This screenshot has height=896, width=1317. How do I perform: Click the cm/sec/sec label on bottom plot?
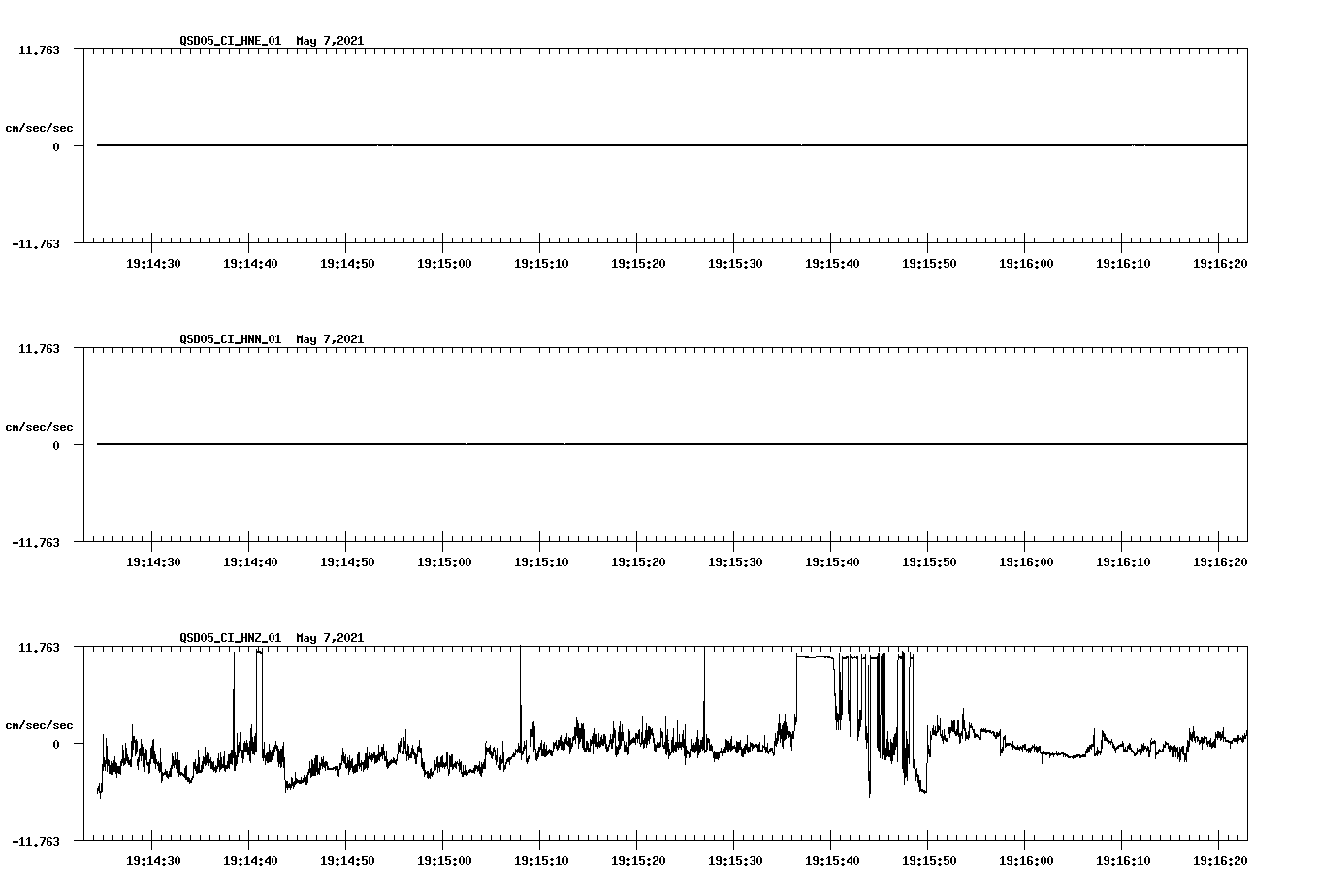40,724
